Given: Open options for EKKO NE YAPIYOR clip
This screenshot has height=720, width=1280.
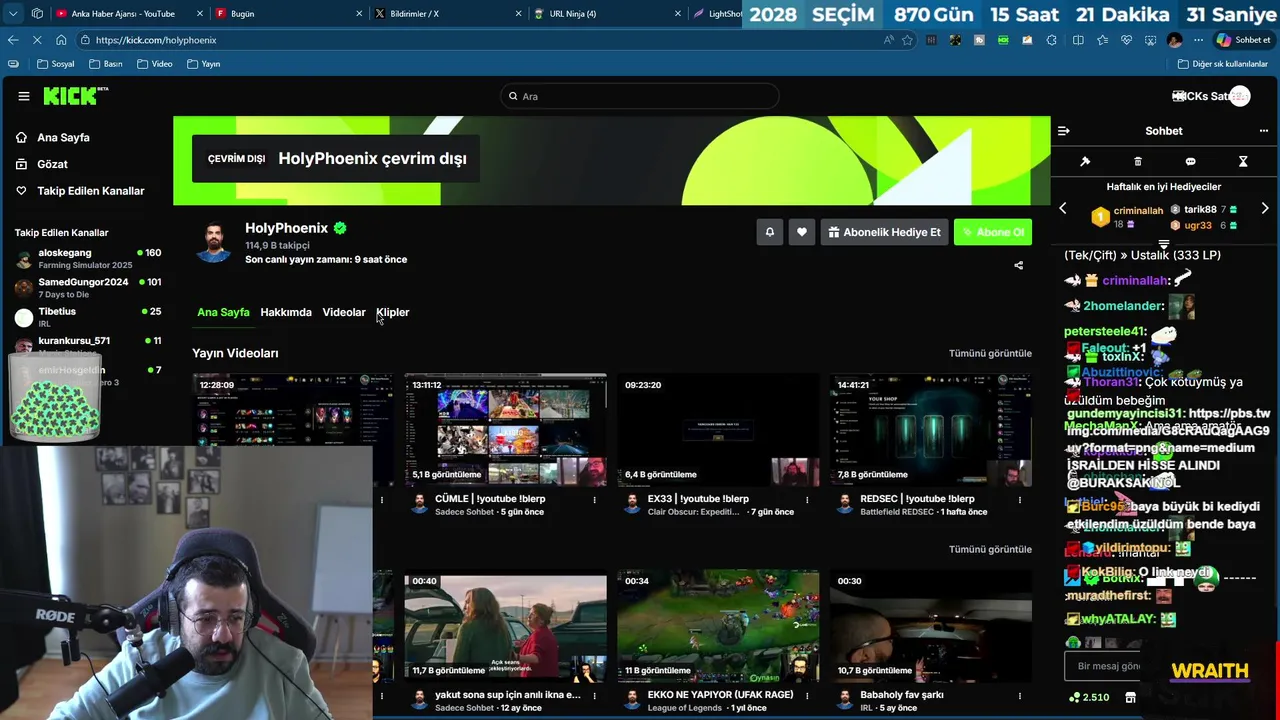Looking at the screenshot, I should click(807, 696).
